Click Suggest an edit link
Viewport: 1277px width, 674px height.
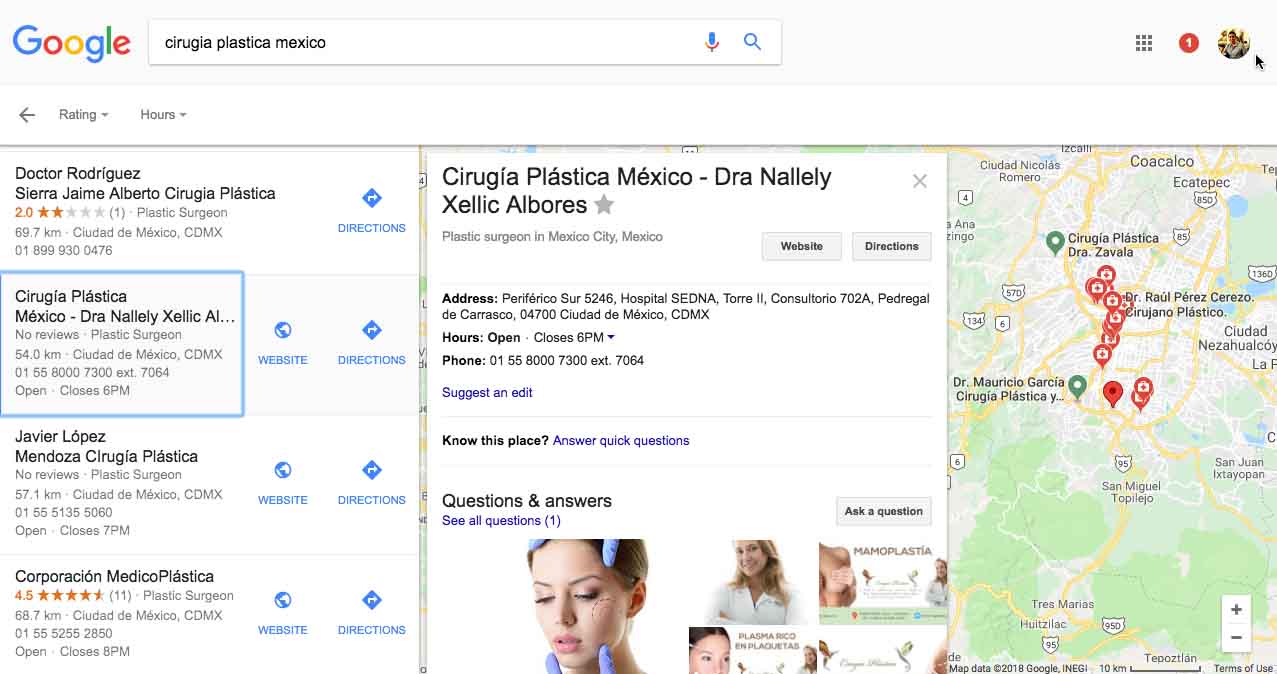coord(487,393)
